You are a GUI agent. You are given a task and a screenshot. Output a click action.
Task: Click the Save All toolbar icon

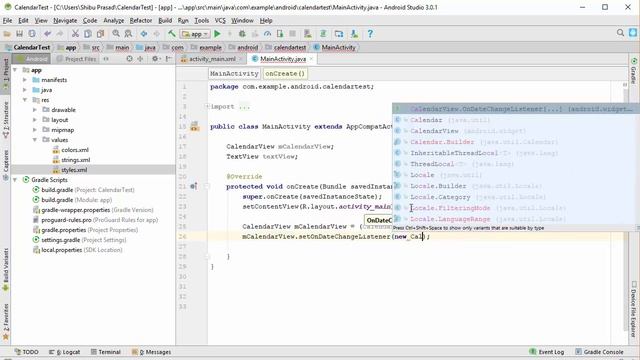(19, 34)
